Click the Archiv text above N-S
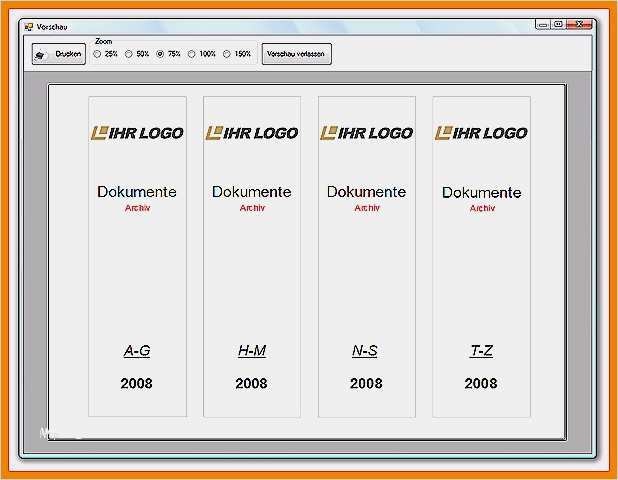 click(367, 208)
